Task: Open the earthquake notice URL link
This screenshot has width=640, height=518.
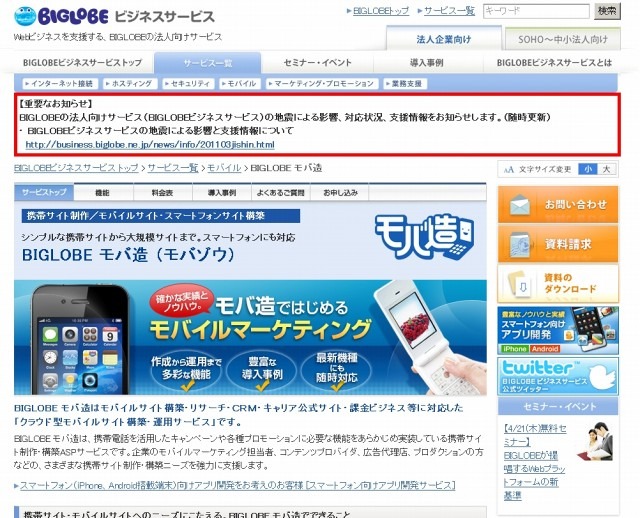Action: (150, 145)
